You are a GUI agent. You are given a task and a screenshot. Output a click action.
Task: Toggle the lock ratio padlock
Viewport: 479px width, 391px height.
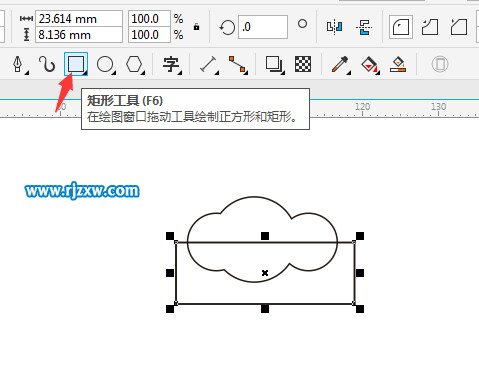196,27
